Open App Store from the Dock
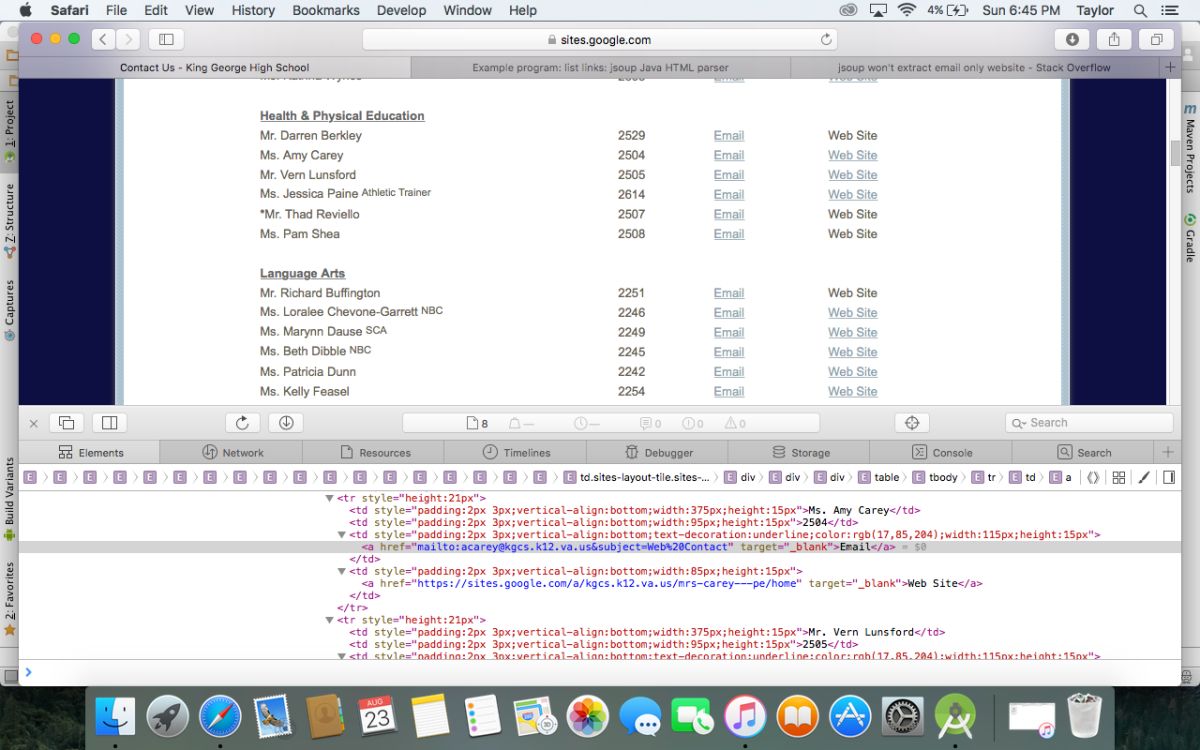Image resolution: width=1200 pixels, height=750 pixels. [x=850, y=716]
